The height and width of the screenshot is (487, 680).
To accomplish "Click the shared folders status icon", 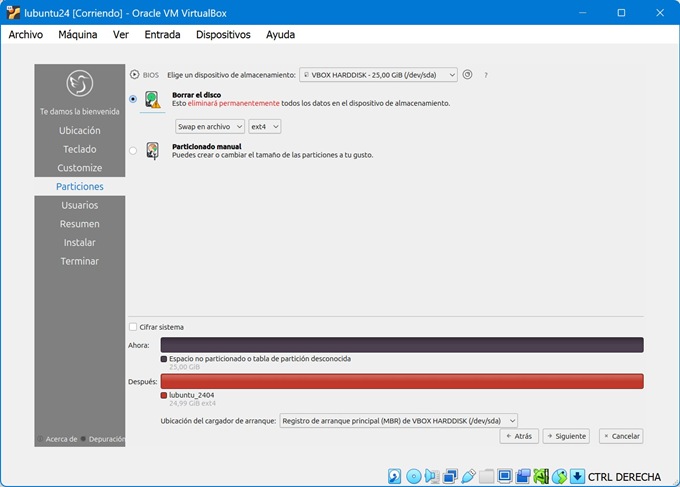I will point(487,476).
